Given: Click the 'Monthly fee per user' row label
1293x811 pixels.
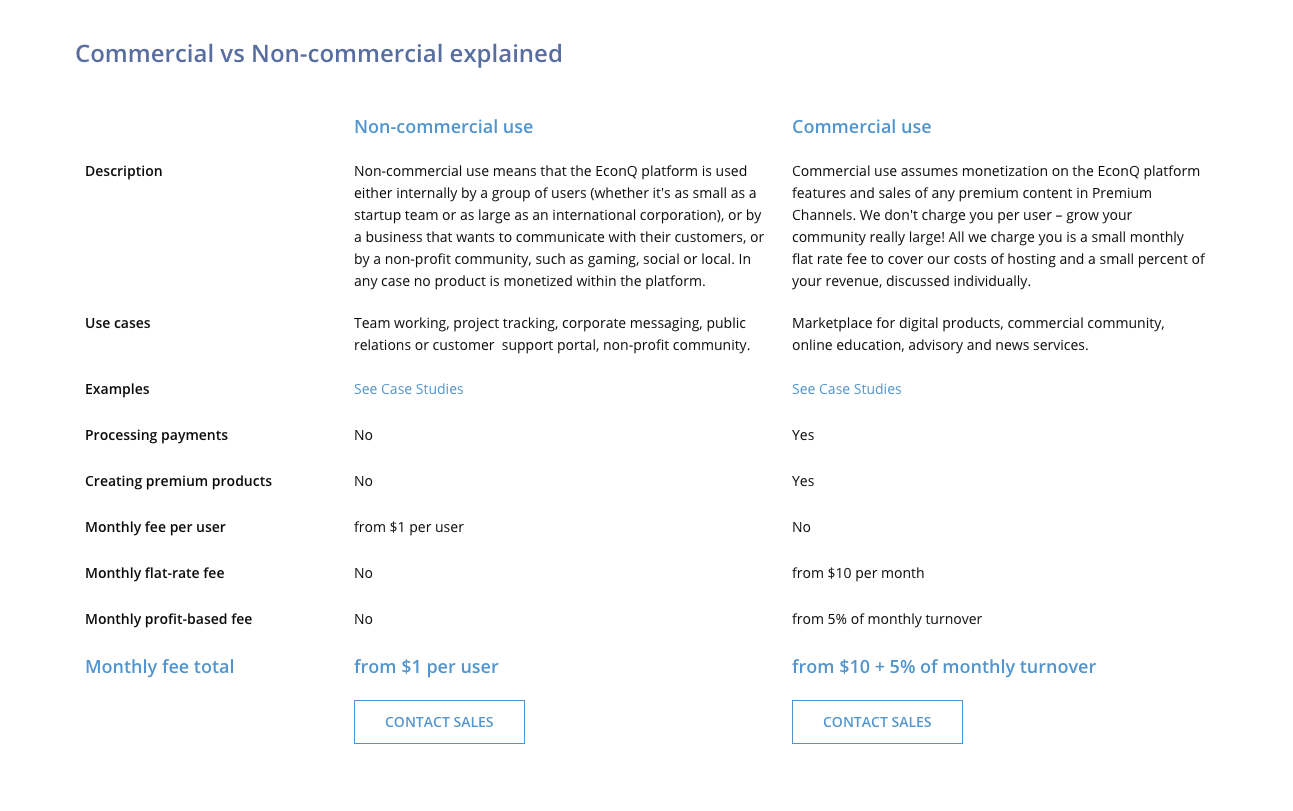Looking at the screenshot, I should pos(155,527).
